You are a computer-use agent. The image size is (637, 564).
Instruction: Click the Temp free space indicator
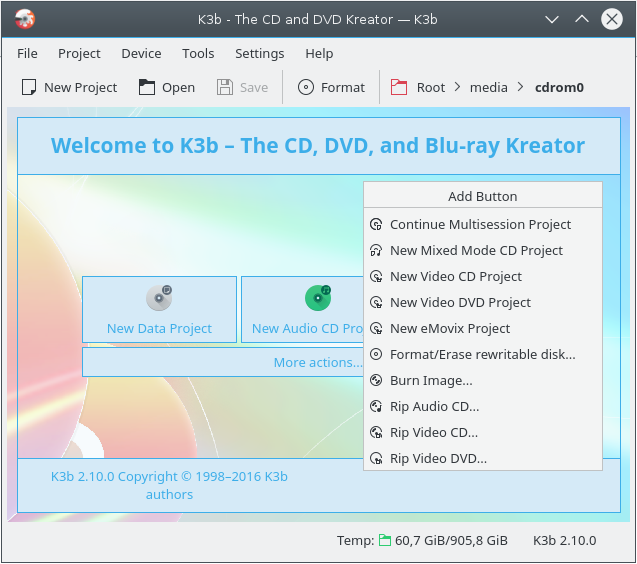coord(443,541)
